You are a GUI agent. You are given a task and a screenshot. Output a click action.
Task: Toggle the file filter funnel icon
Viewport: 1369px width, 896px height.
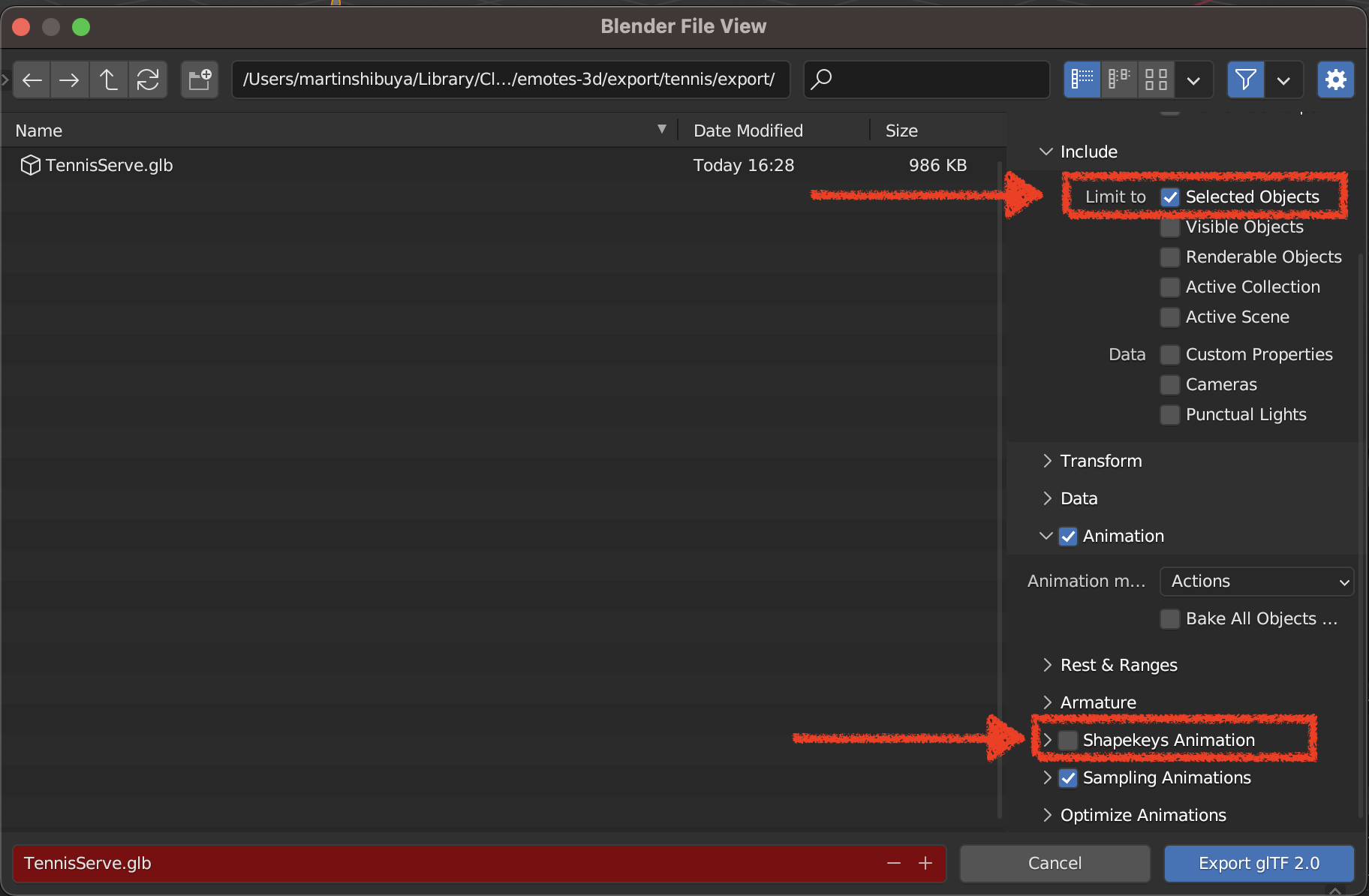pos(1245,80)
